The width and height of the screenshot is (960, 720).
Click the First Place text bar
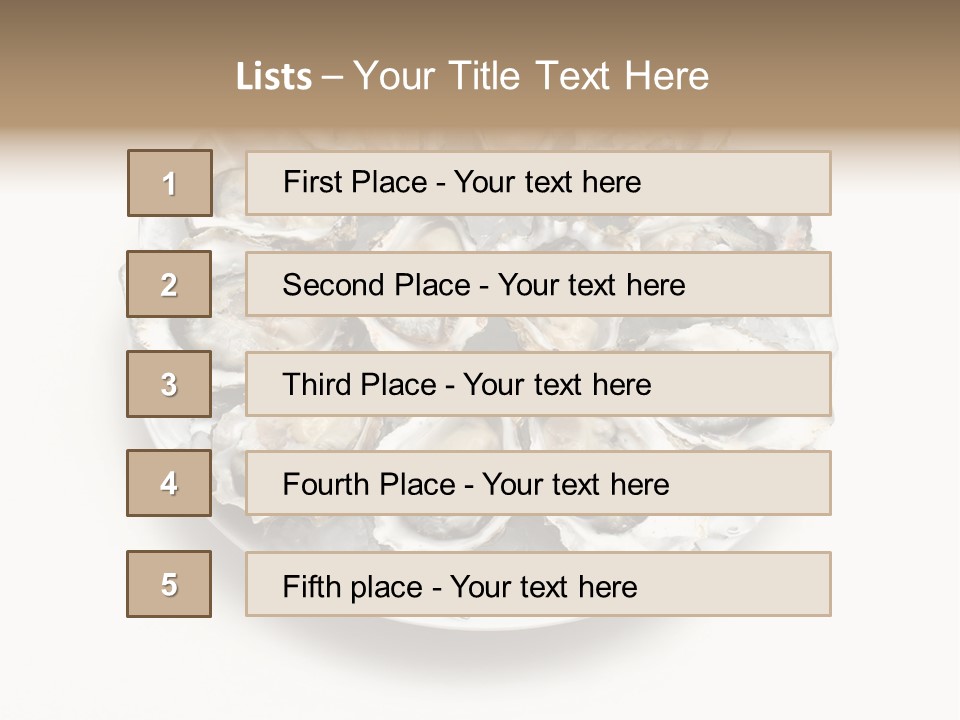point(538,183)
